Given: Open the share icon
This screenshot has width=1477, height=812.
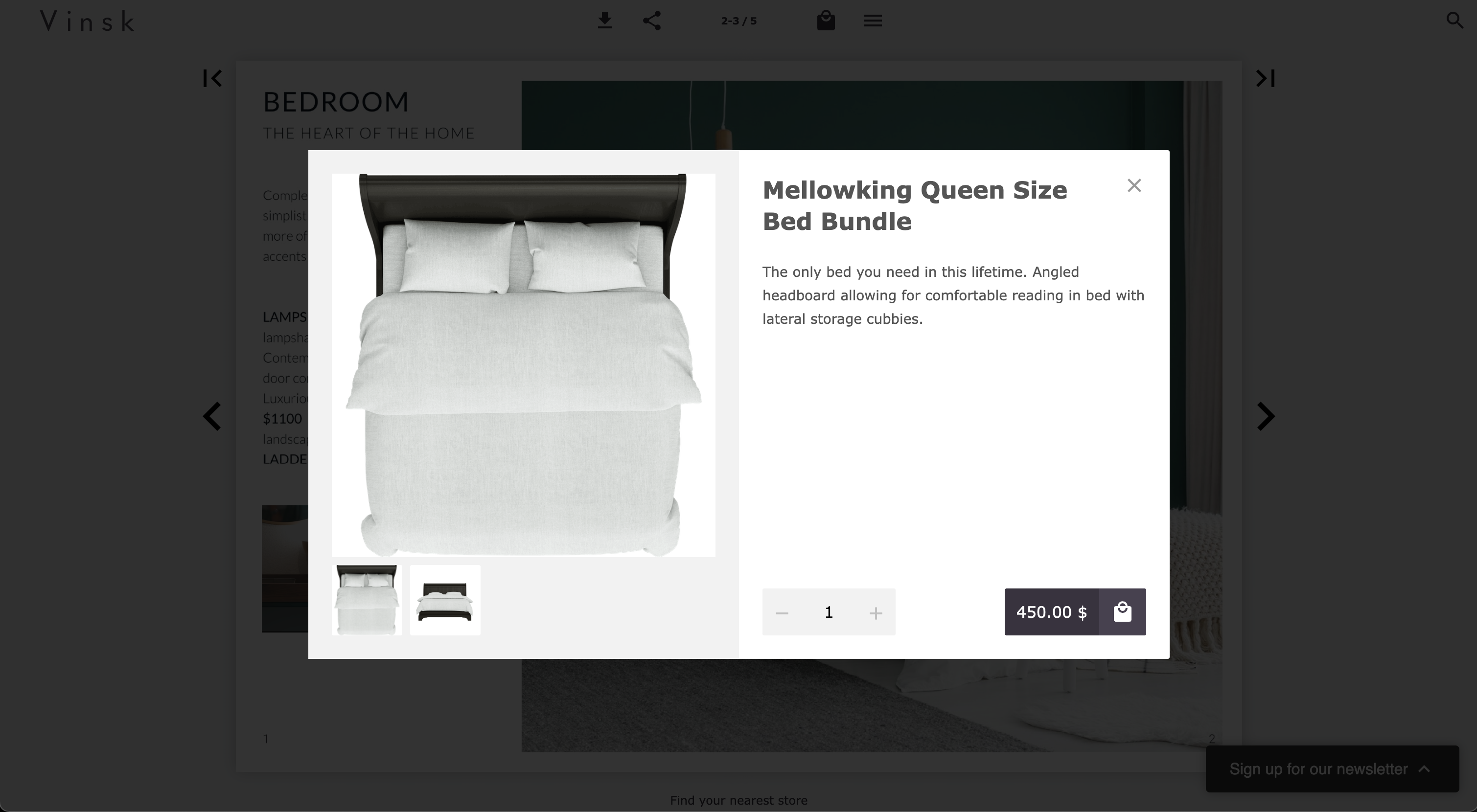Looking at the screenshot, I should pos(652,21).
